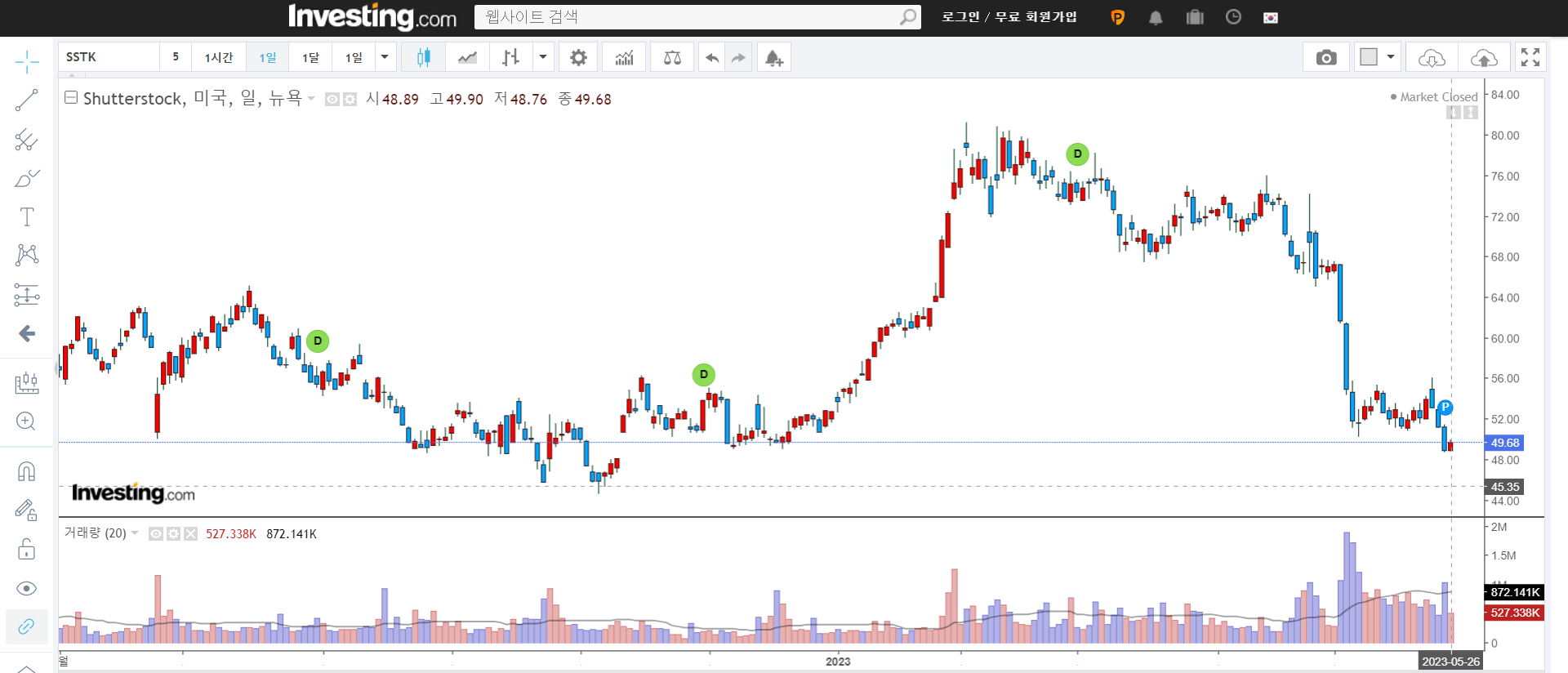Open volume indicator settings gear
The image size is (1568, 673).
(x=173, y=533)
